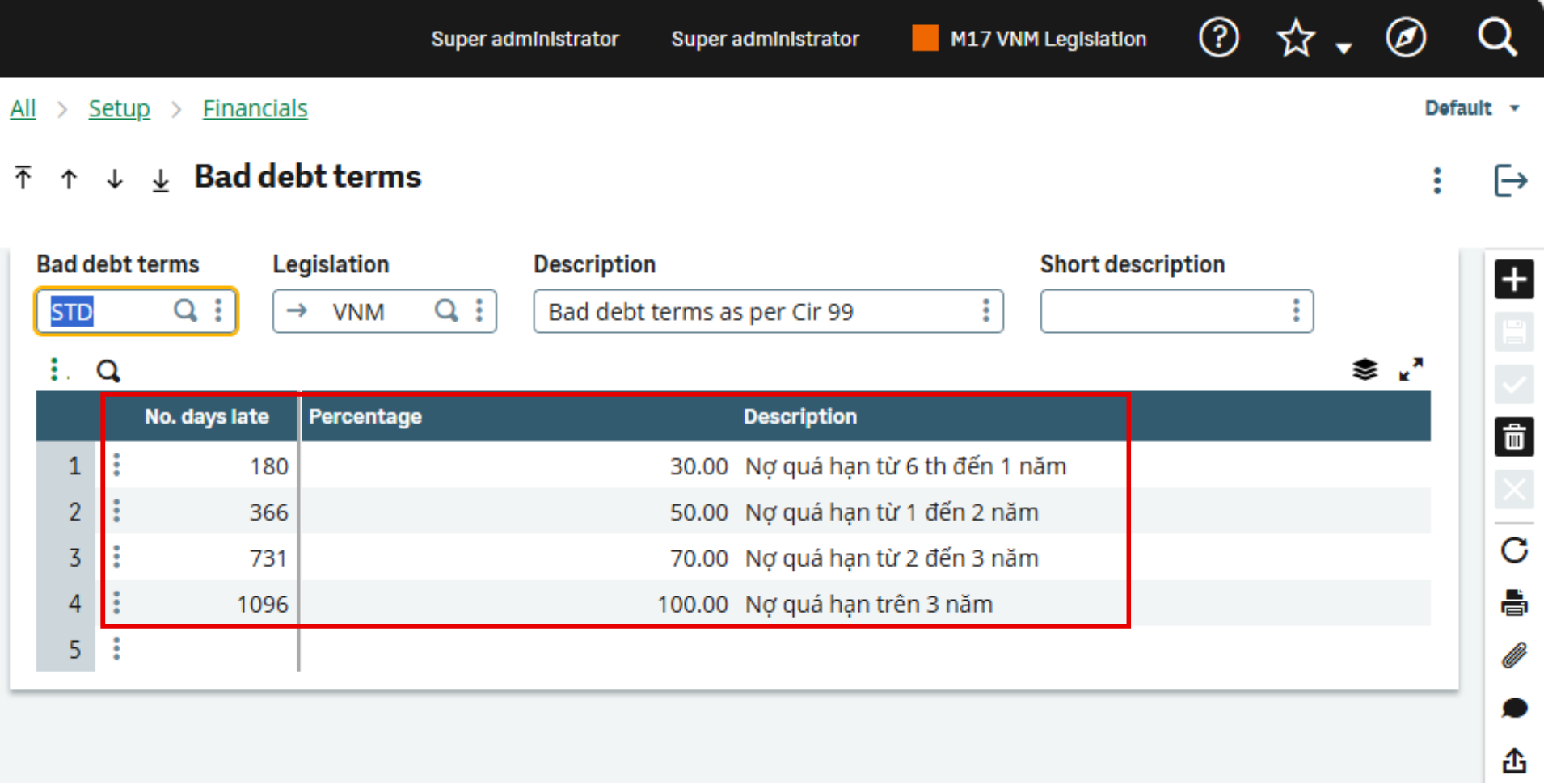Click the search magnifier in header
This screenshot has height=784, width=1544.
click(1496, 37)
